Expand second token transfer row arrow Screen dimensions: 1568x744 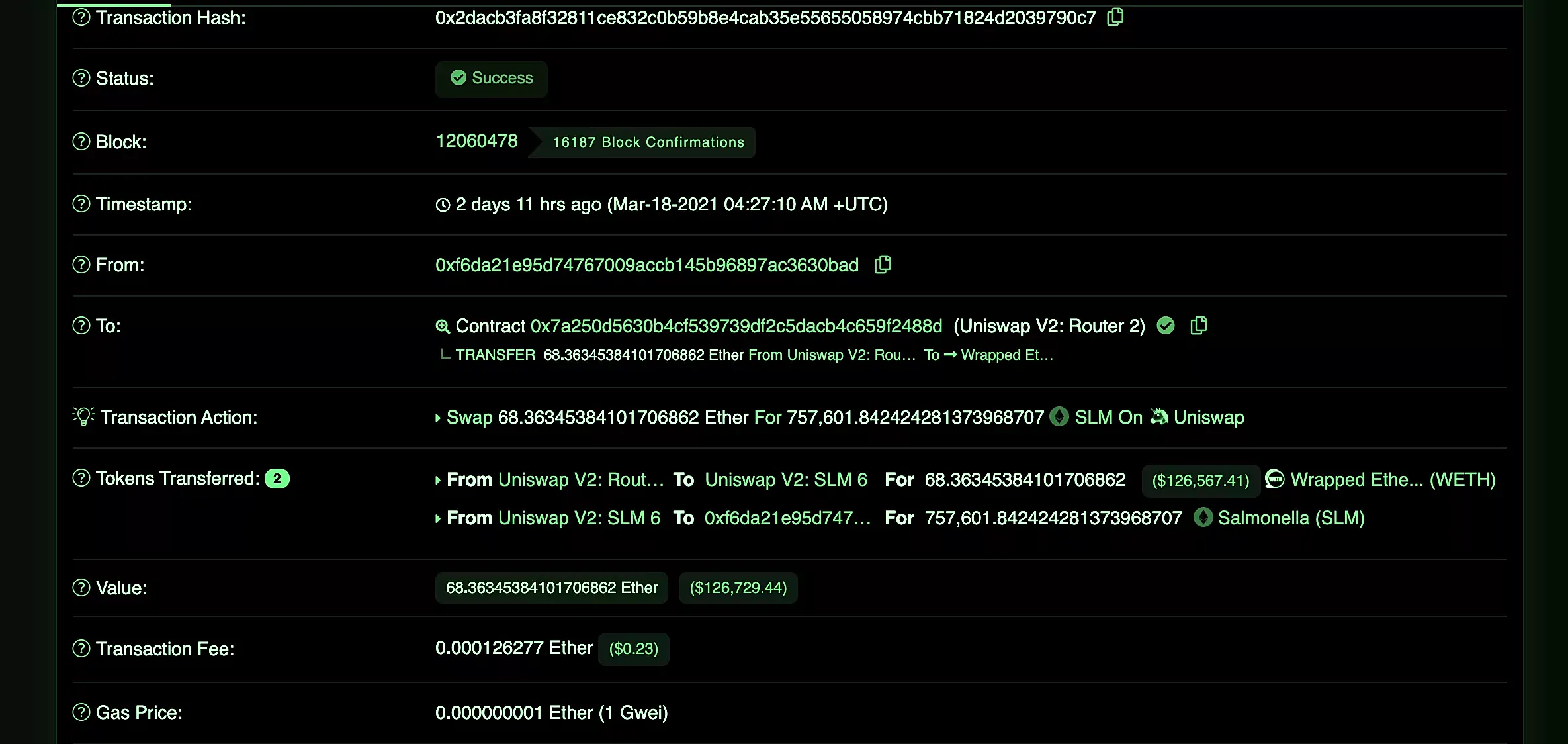coord(438,518)
